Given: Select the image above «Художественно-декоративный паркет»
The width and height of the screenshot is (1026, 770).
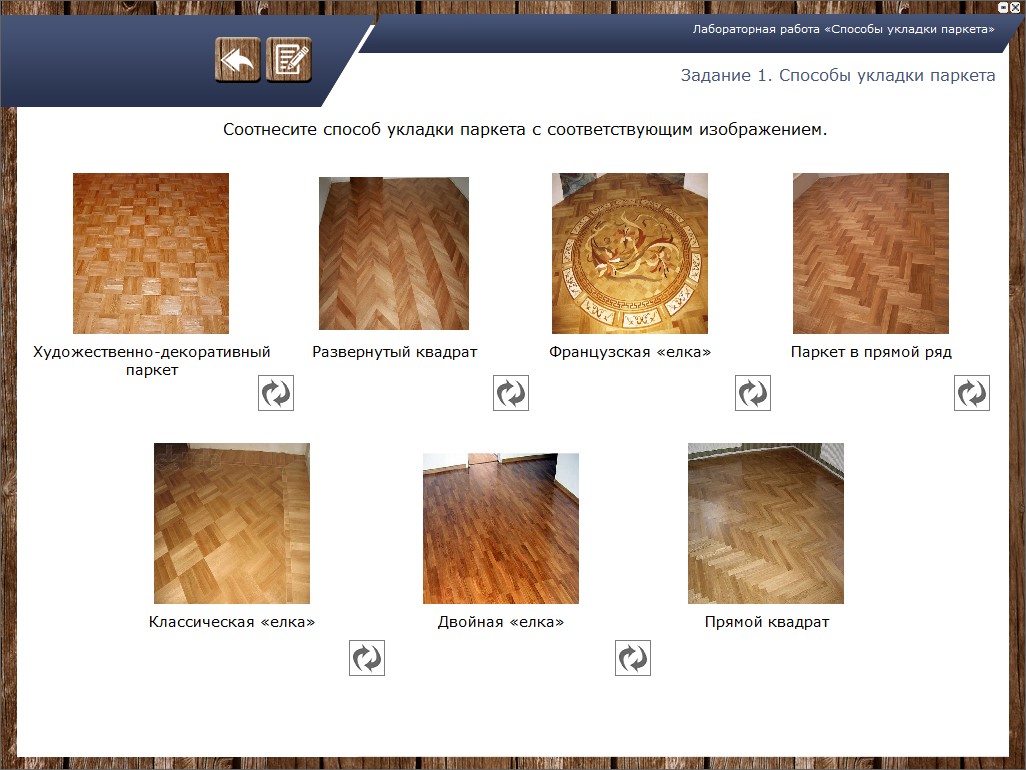Looking at the screenshot, I should tap(151, 253).
